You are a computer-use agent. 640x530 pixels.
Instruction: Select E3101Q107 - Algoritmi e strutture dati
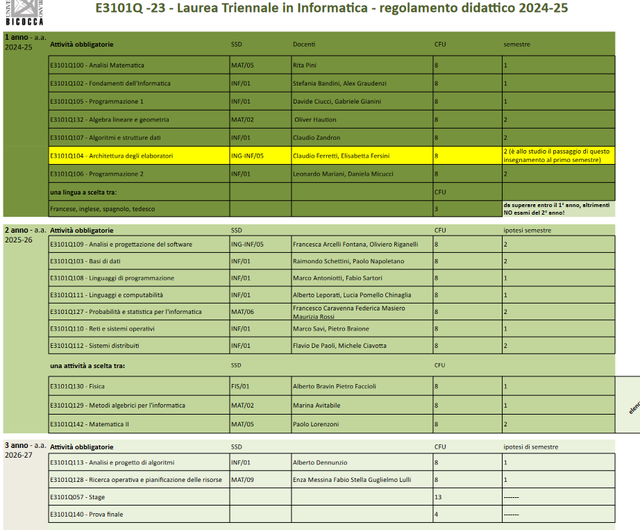[139, 138]
